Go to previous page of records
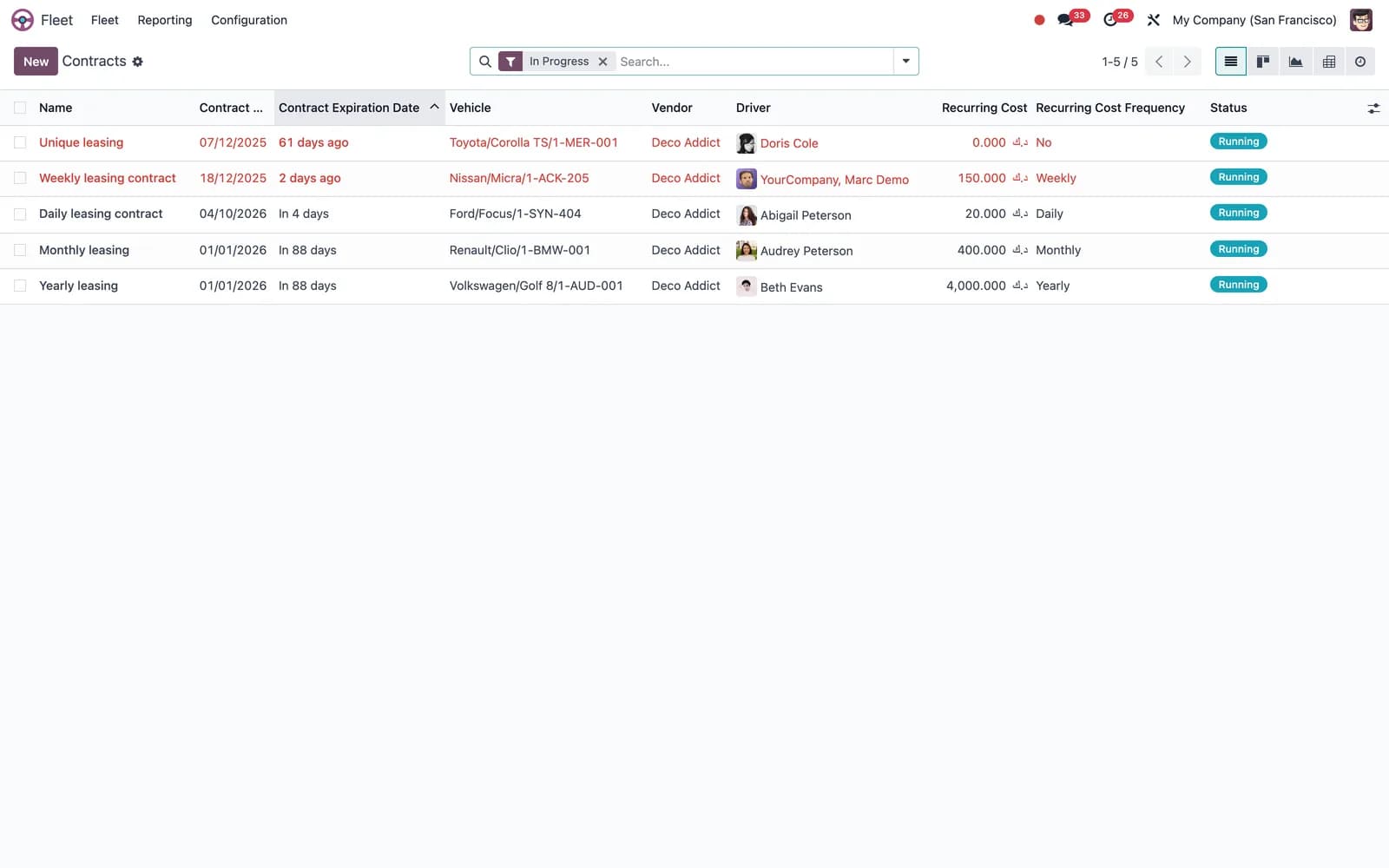Viewport: 1389px width, 868px height. coord(1159,62)
